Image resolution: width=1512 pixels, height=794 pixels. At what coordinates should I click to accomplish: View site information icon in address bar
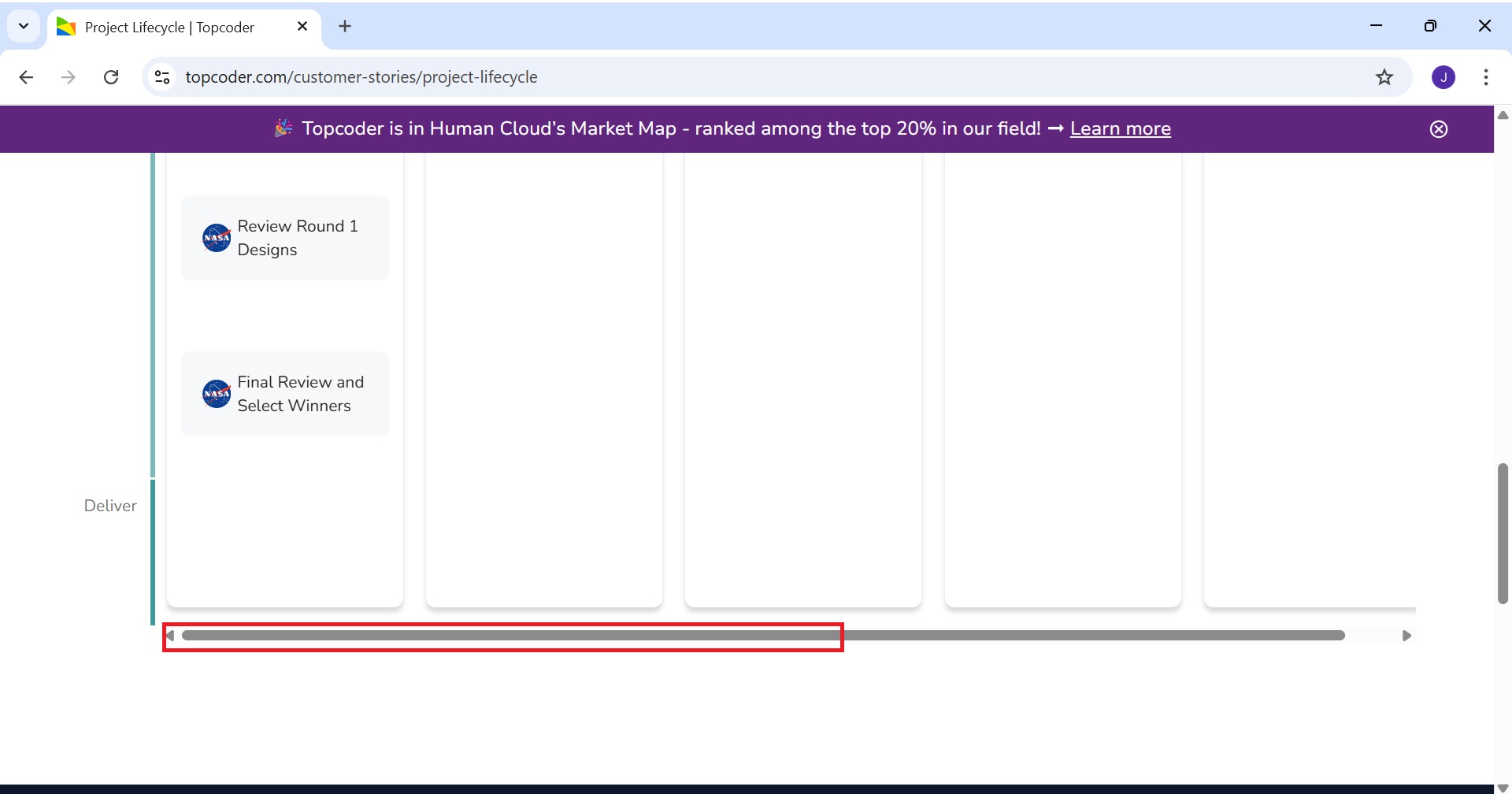pyautogui.click(x=162, y=77)
